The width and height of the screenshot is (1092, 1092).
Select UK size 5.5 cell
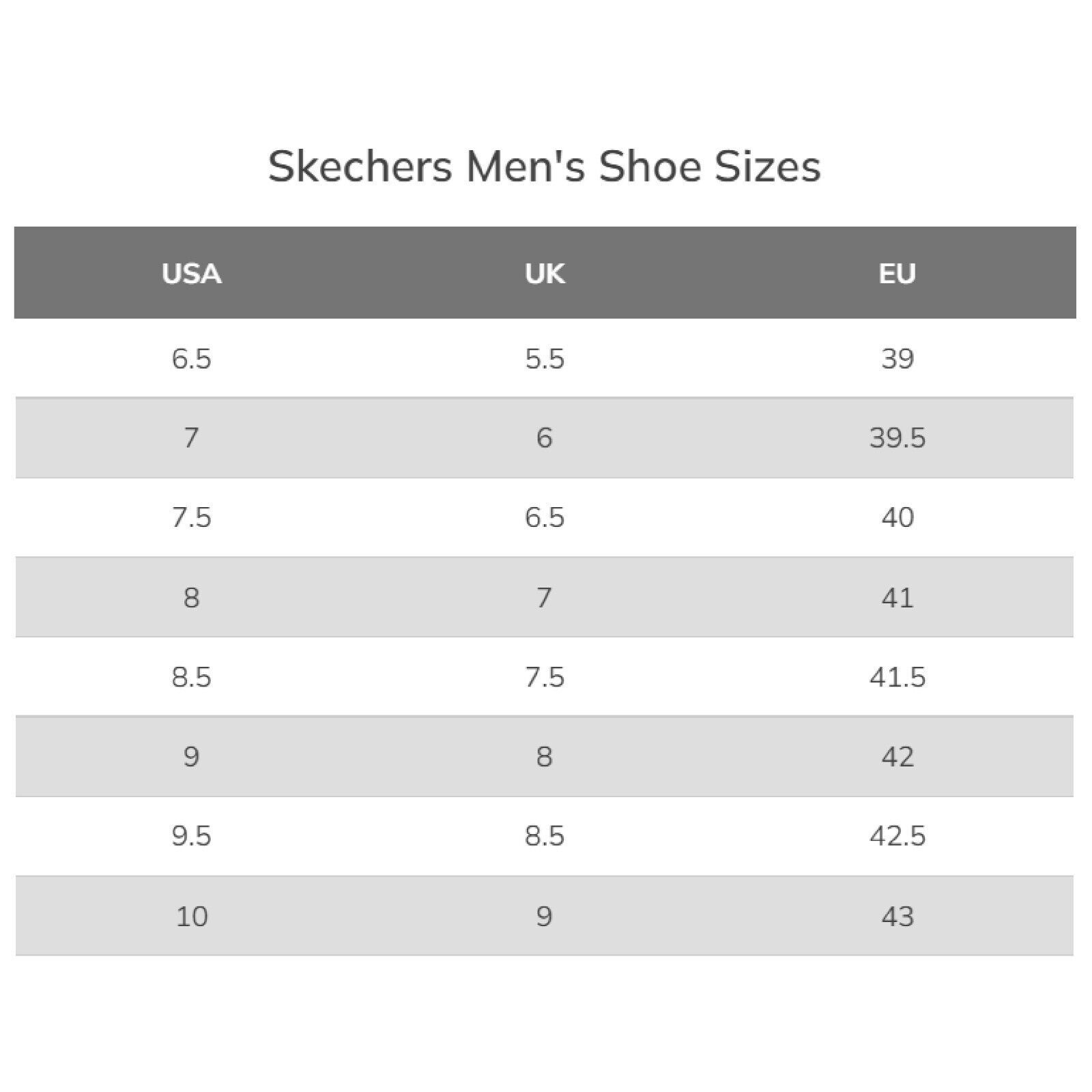click(545, 359)
